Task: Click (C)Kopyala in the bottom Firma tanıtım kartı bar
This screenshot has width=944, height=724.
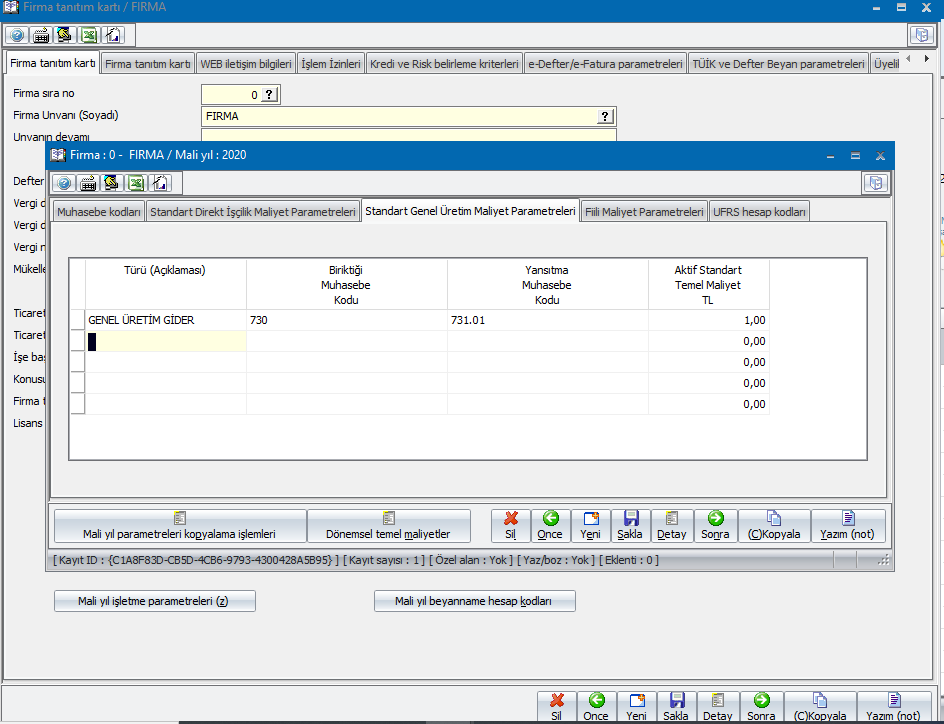Action: click(x=821, y=707)
